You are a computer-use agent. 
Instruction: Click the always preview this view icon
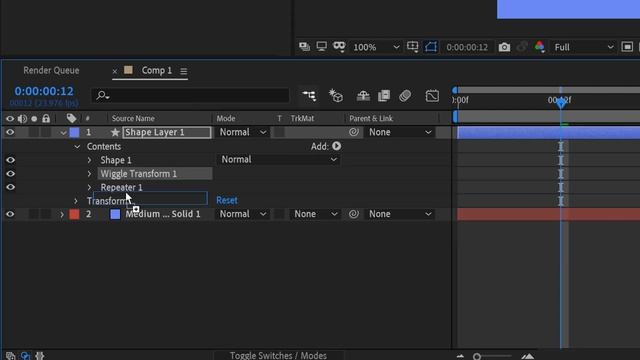(x=304, y=47)
